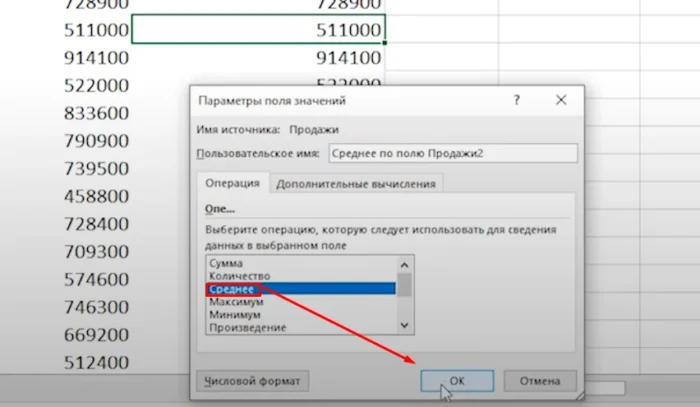Screen dimensions: 700x407
Task: Click the Пользовательское имя text field
Action: coord(452,153)
